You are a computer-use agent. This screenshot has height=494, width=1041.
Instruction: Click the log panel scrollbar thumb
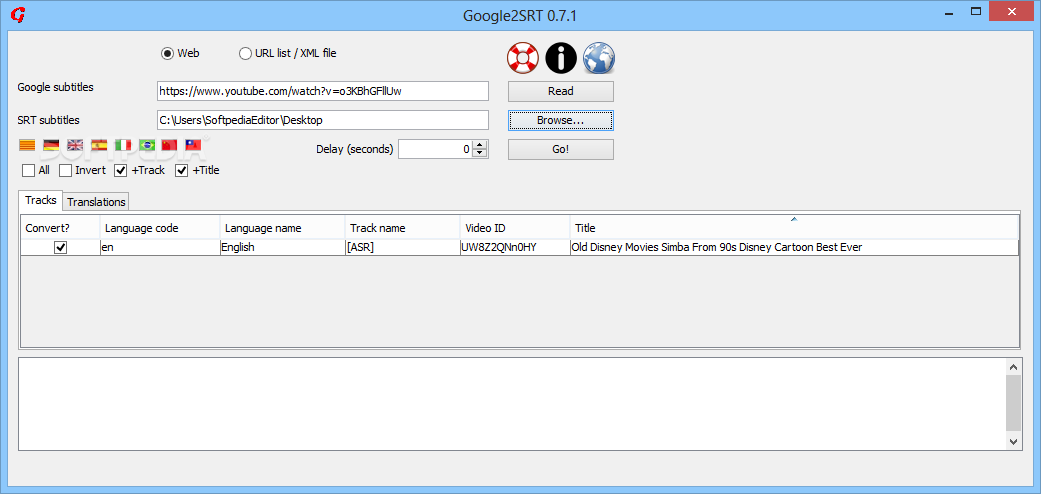coord(1013,402)
